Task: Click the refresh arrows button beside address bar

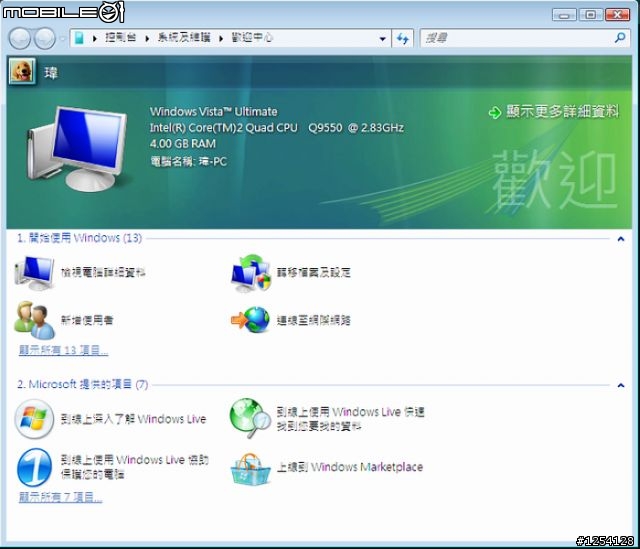Action: coord(402,38)
